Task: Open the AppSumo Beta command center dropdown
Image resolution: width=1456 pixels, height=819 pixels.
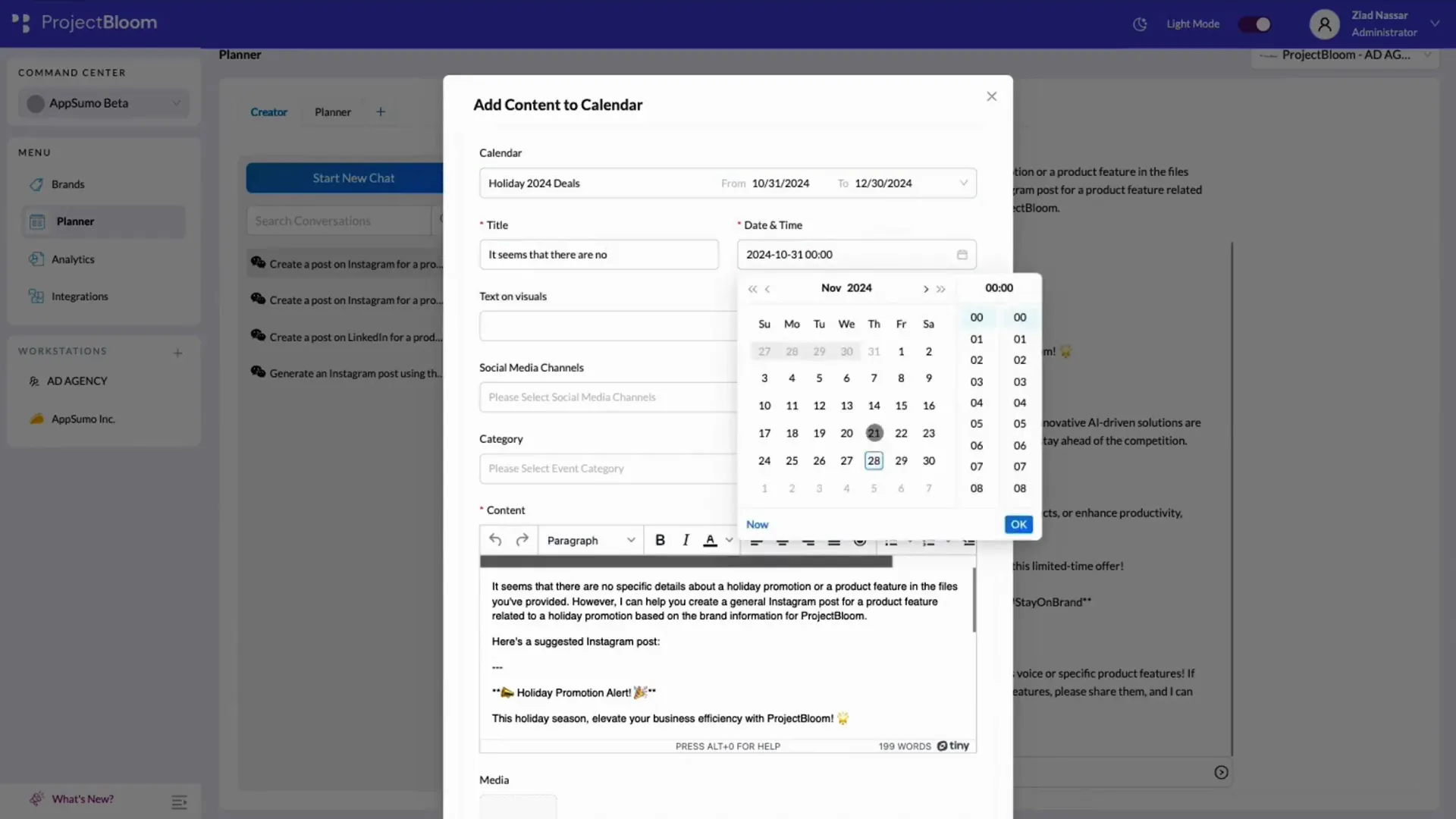Action: [104, 103]
